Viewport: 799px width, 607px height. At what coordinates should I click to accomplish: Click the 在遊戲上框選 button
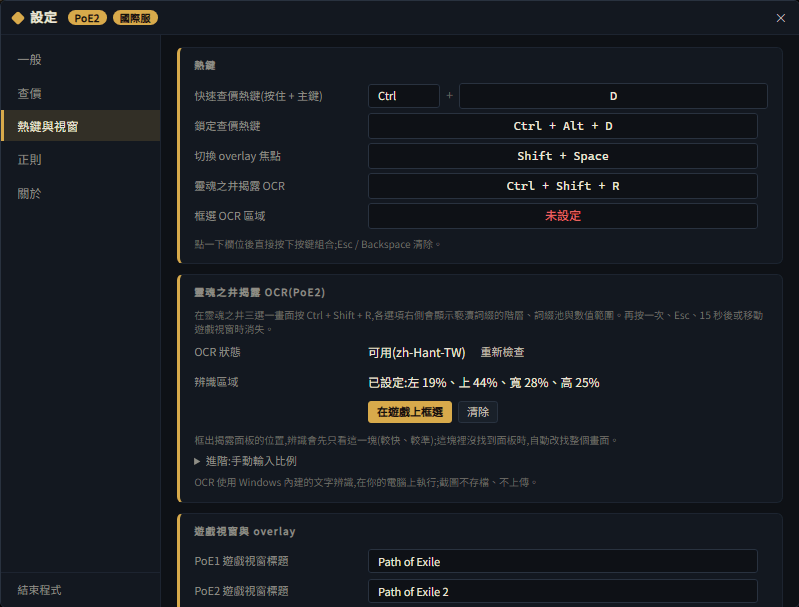tap(410, 412)
